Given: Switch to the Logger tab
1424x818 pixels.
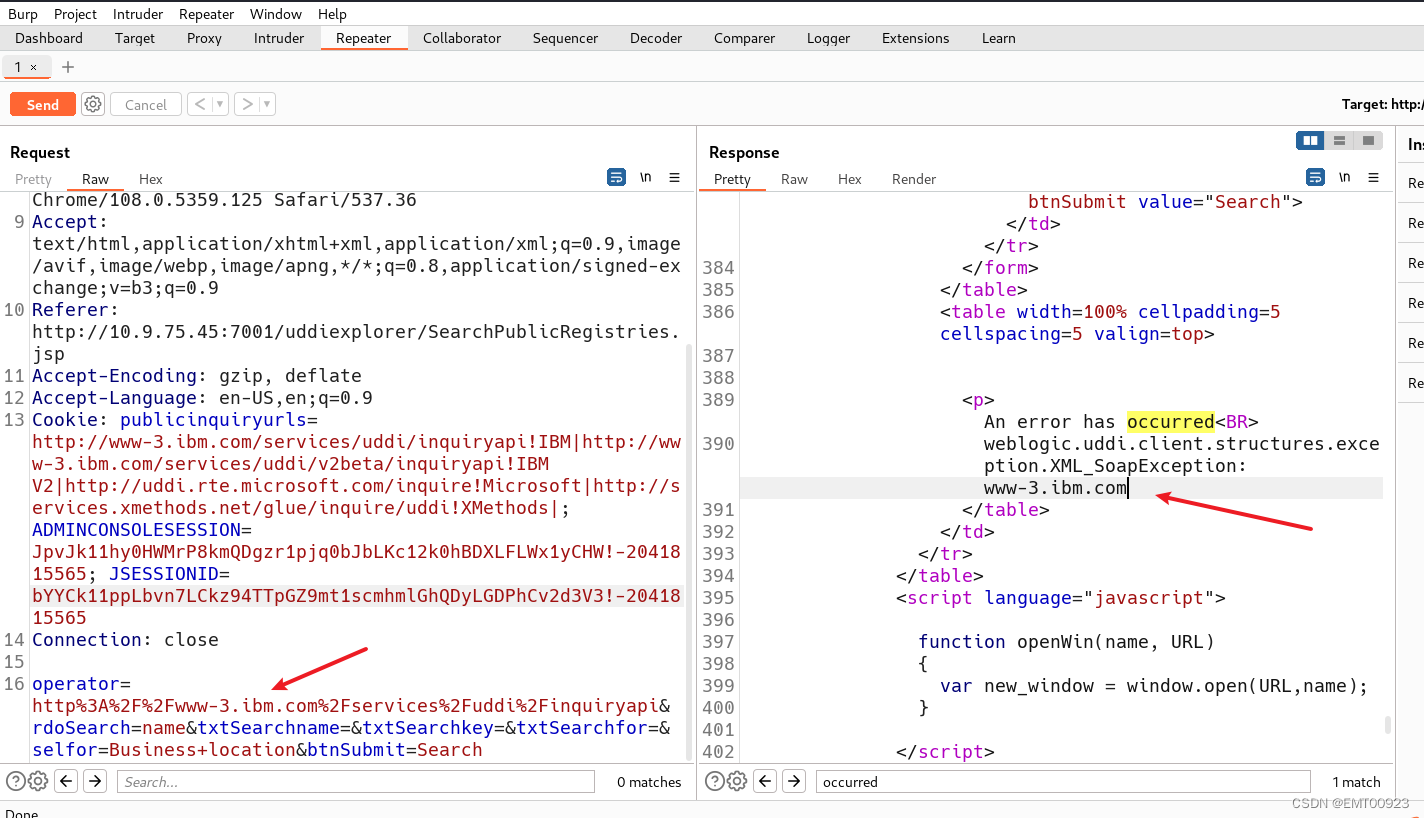Looking at the screenshot, I should pyautogui.click(x=828, y=38).
